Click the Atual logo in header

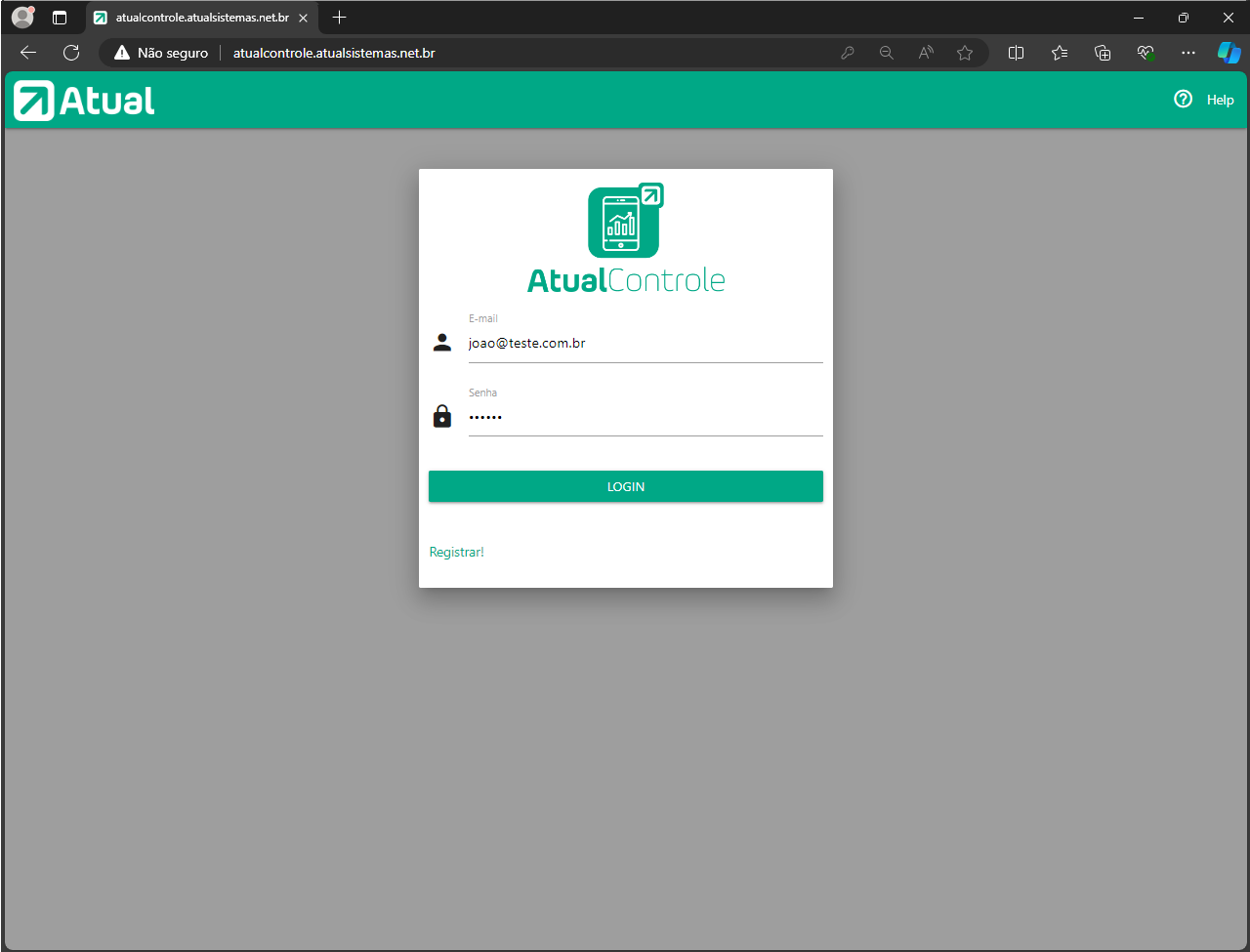pos(84,101)
